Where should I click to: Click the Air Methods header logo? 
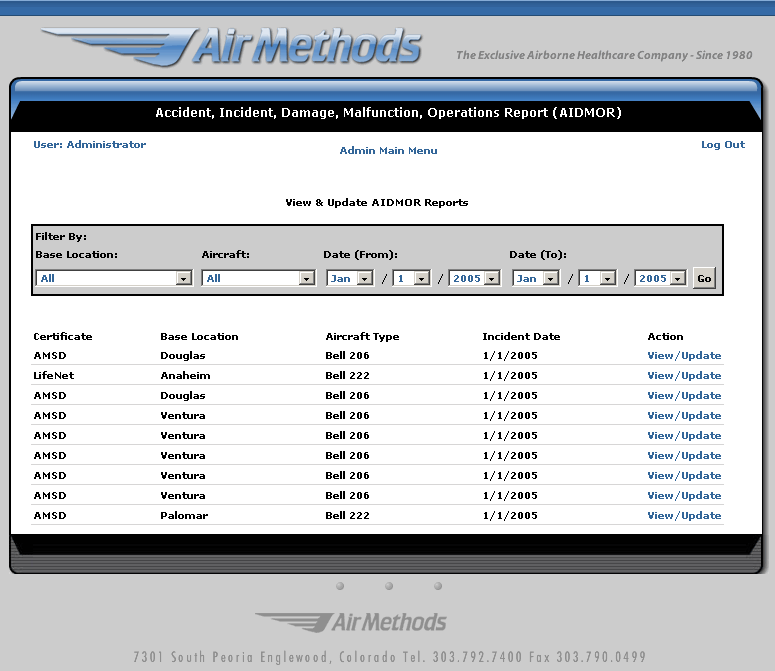tap(231, 45)
